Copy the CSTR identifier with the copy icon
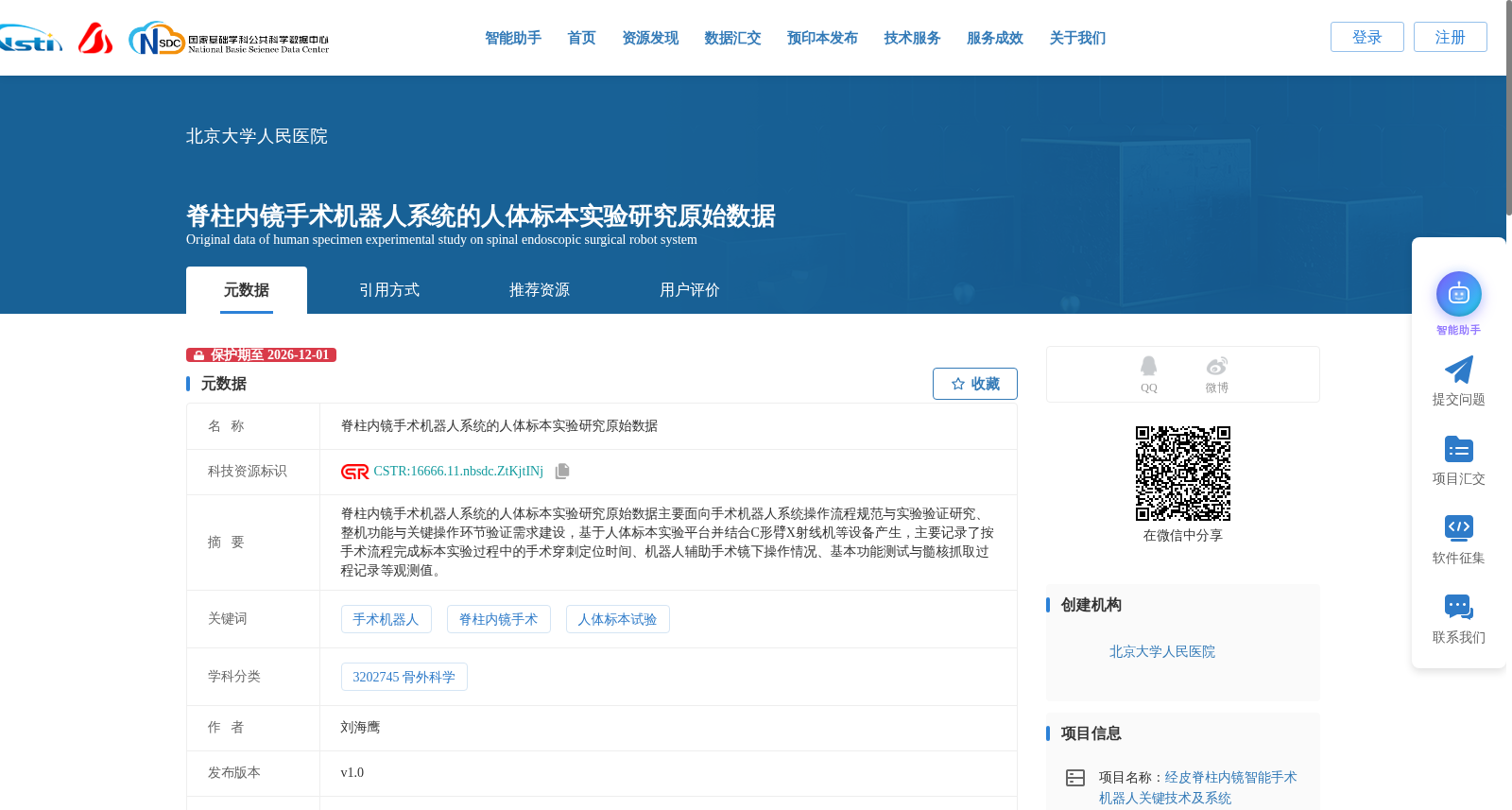Image resolution: width=1512 pixels, height=810 pixels. click(x=562, y=471)
